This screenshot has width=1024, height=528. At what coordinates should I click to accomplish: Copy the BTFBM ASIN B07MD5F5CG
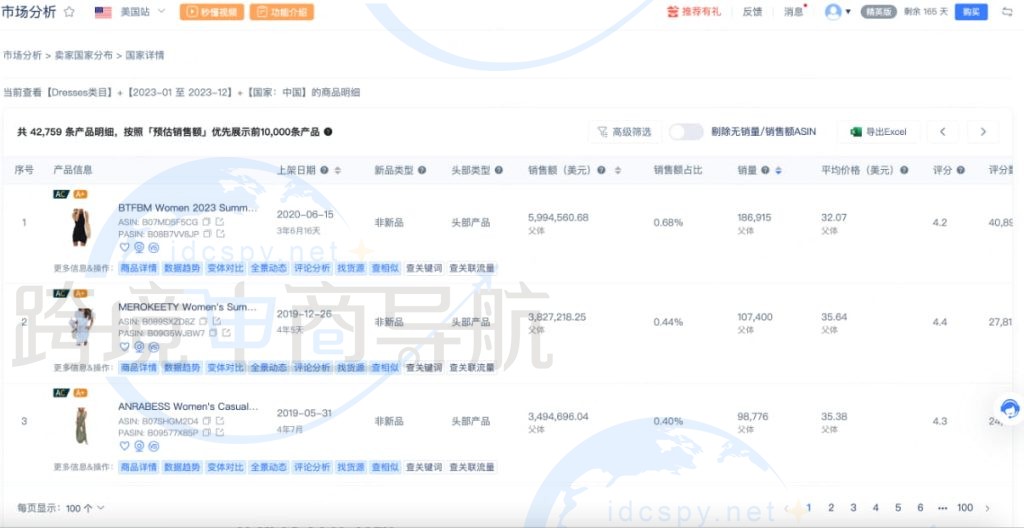206,222
